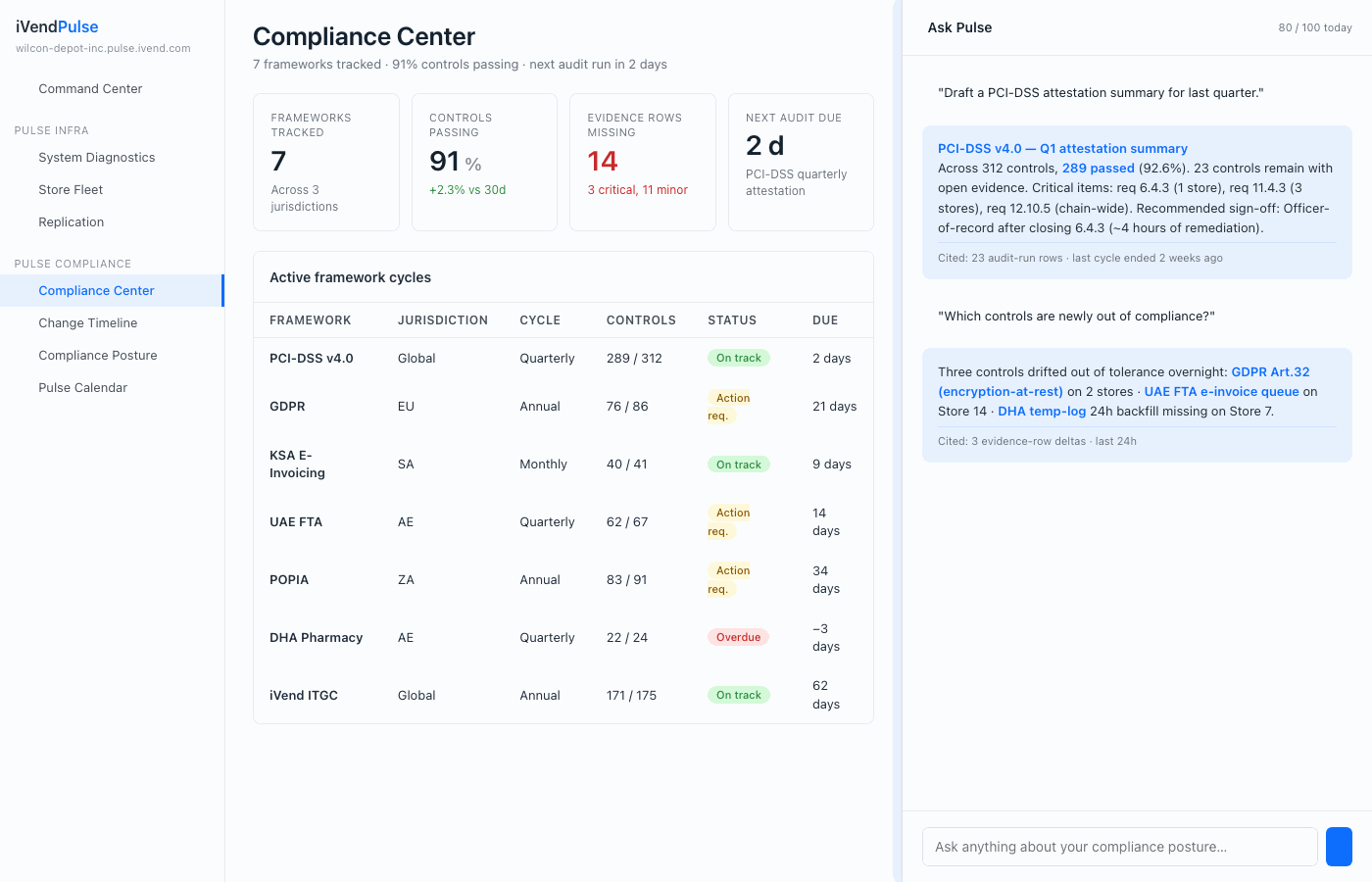Click On track badge in iVend ITGC row
The image size is (1372, 882).
click(x=738, y=695)
